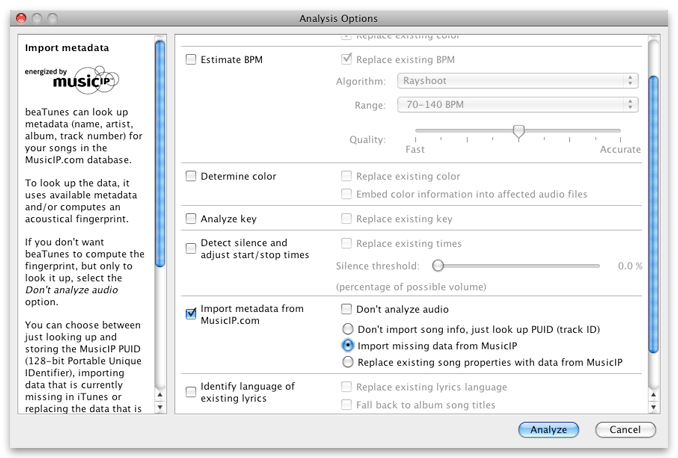Click the MusicIP logo
678x458 pixels.
coord(71,80)
